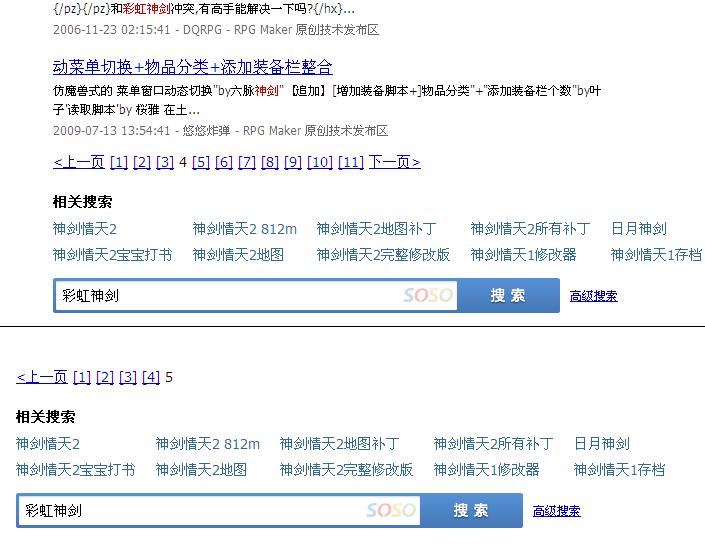Screen dimensions: 705x549
Task: Click snippet line containing 冲突,有高手能解决一下吗
Action: click(x=204, y=9)
